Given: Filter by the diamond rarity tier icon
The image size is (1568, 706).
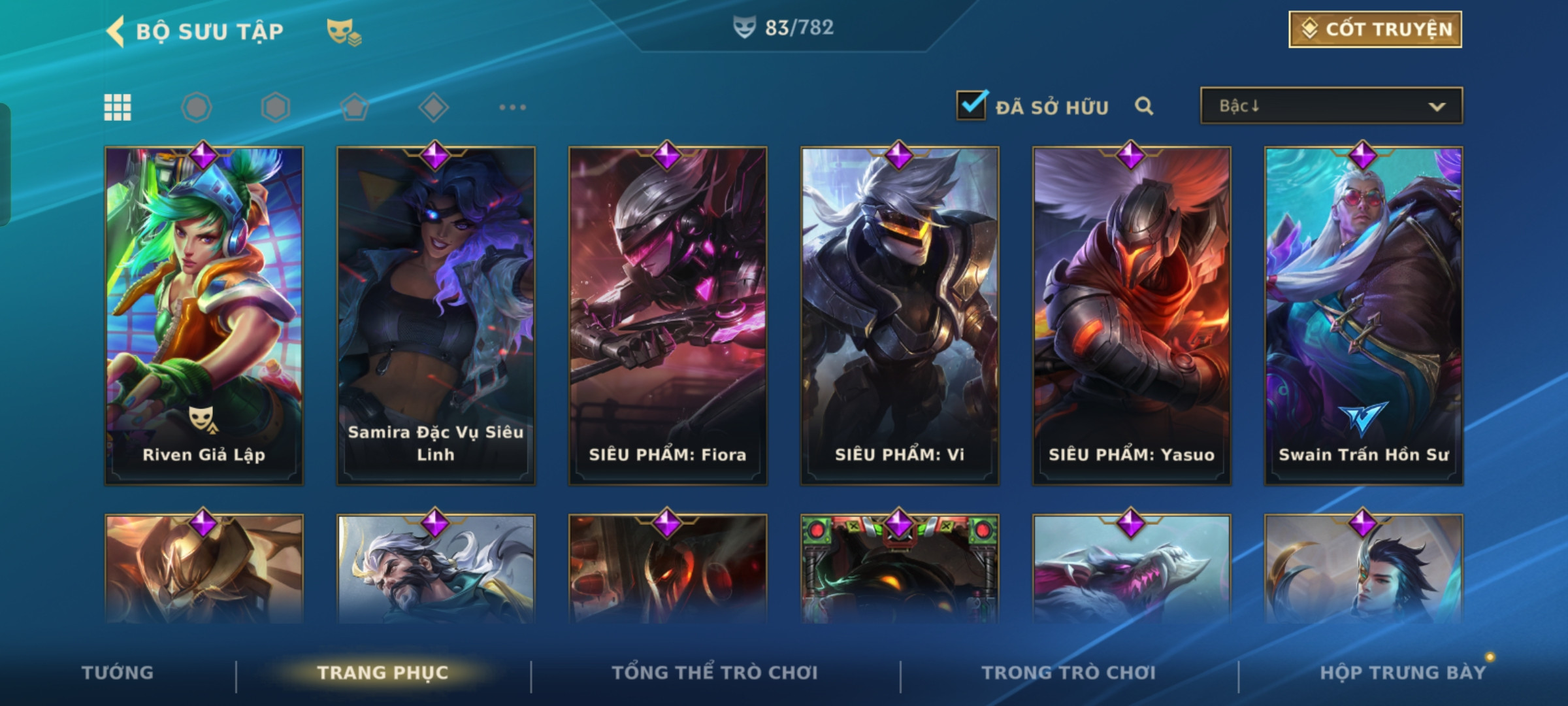Looking at the screenshot, I should [434, 107].
